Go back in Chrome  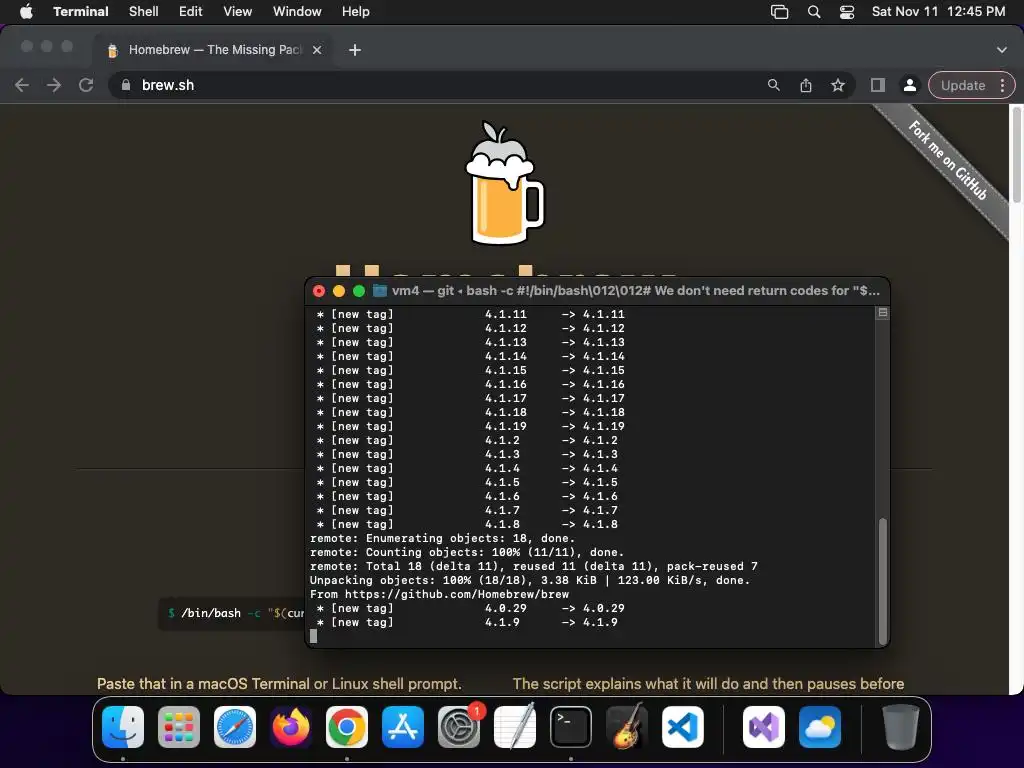pyautogui.click(x=22, y=86)
